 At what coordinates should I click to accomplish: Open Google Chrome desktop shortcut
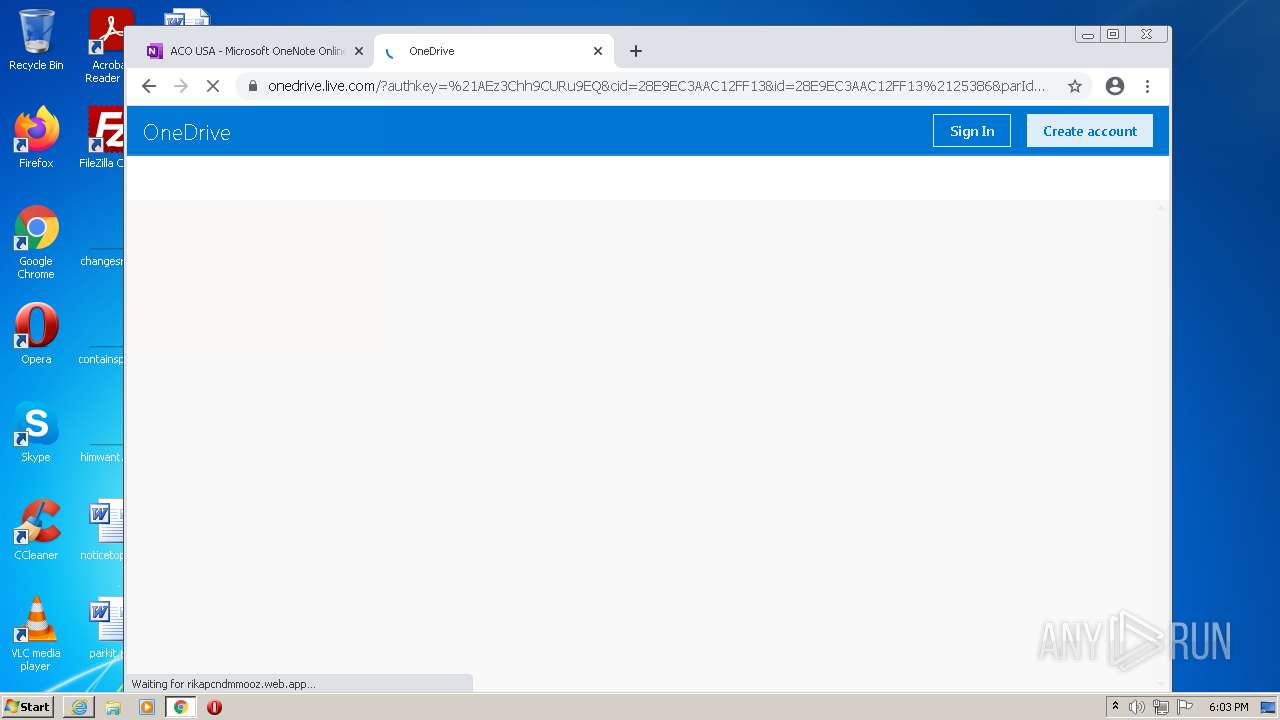36,242
